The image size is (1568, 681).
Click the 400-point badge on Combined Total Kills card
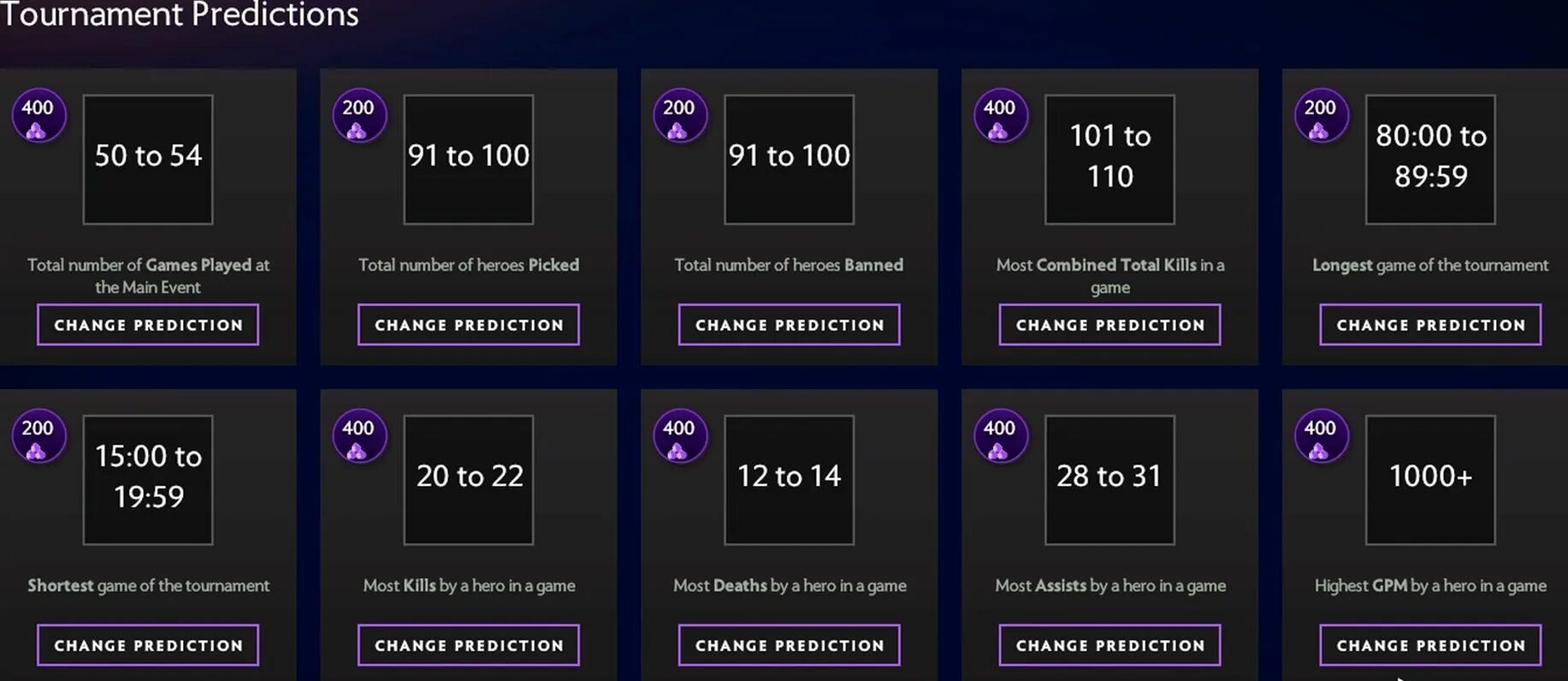pos(1001,116)
